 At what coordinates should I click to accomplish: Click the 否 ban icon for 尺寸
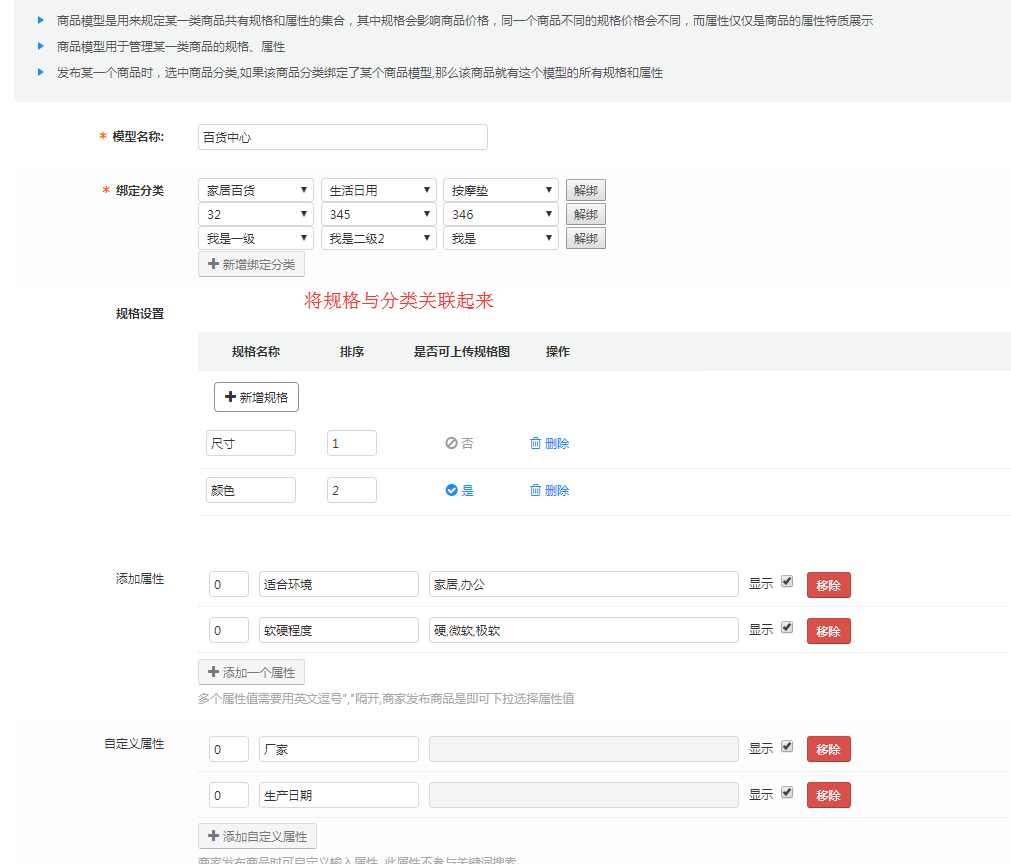click(451, 443)
